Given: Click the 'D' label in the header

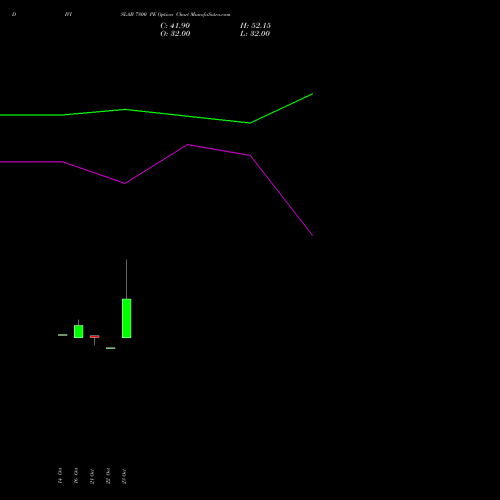Looking at the screenshot, I should [x=14, y=15].
